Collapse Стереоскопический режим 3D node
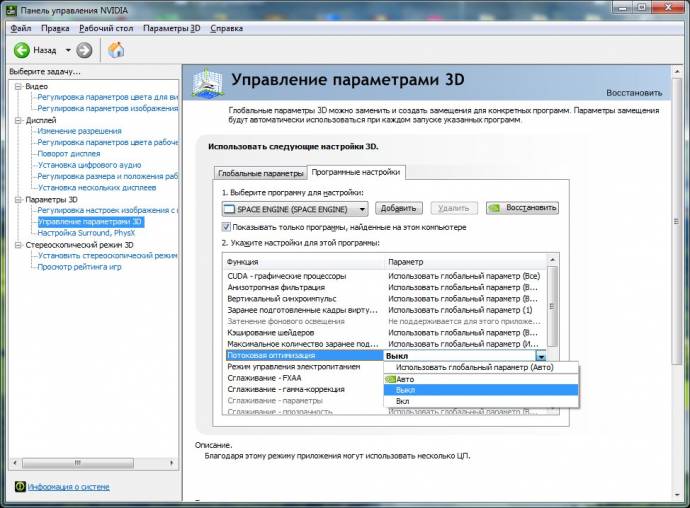Image resolution: width=690 pixels, height=508 pixels. click(x=18, y=245)
